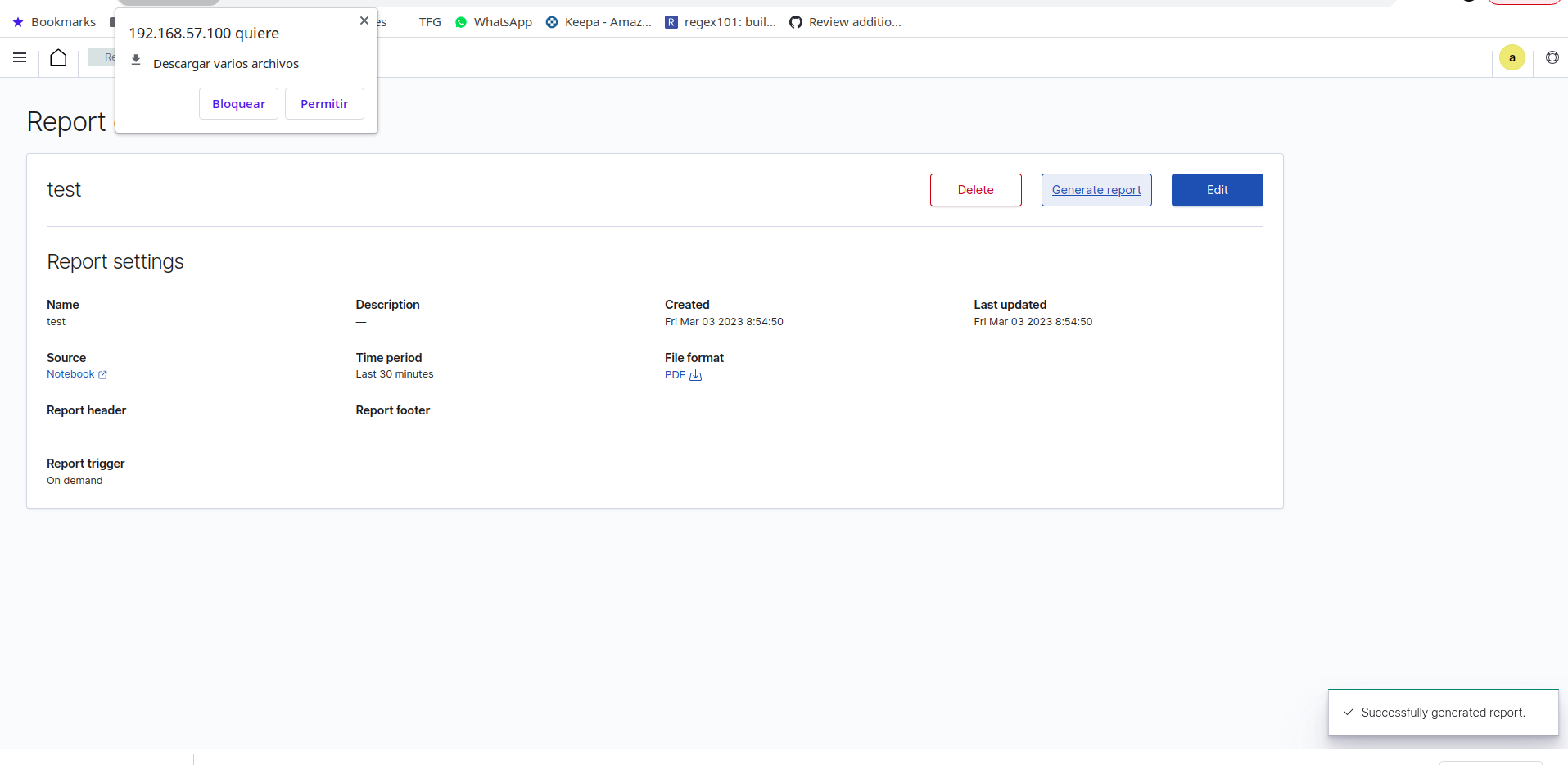The width and height of the screenshot is (1568, 765).
Task: Block the download request with Bloquear
Action: (x=237, y=103)
